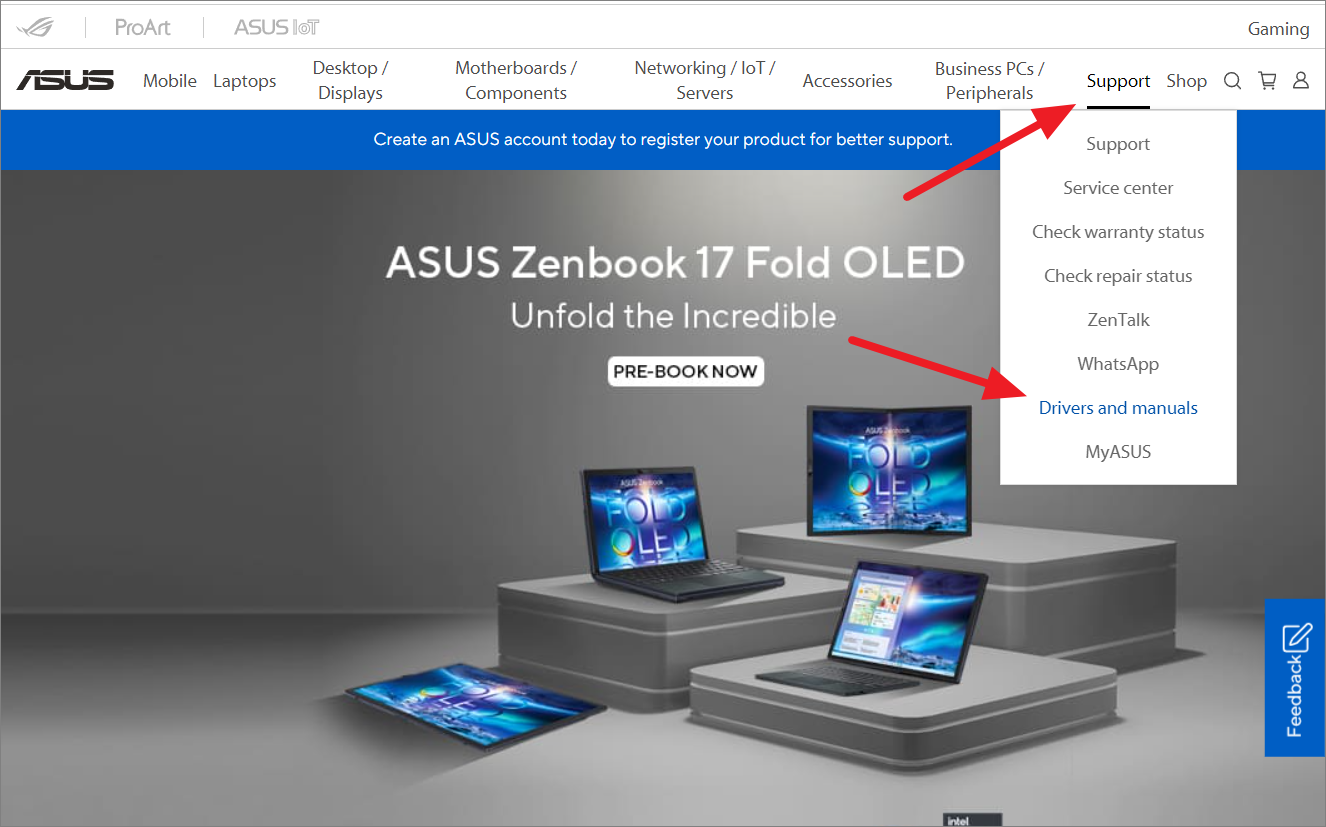
Task: Select MyASUS from Support dropdown
Action: point(1118,452)
